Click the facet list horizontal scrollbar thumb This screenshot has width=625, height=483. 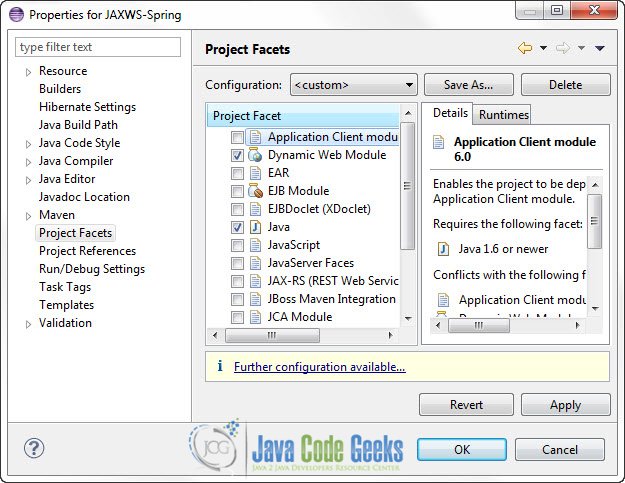(x=272, y=335)
